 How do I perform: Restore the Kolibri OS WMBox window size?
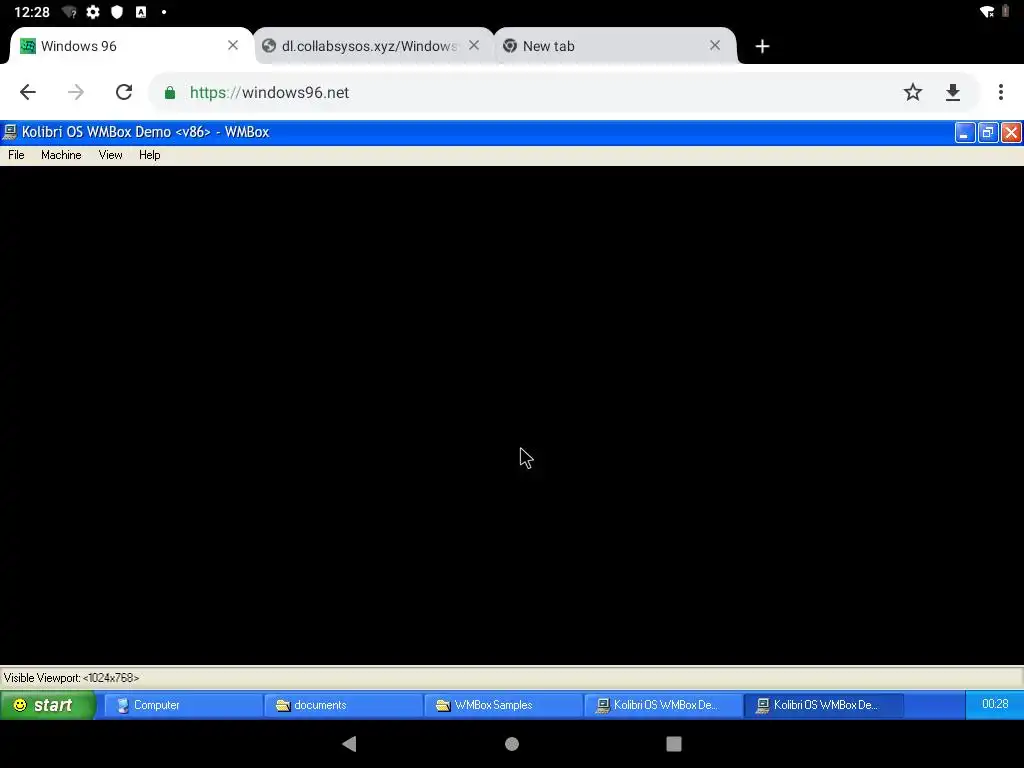[x=988, y=133]
